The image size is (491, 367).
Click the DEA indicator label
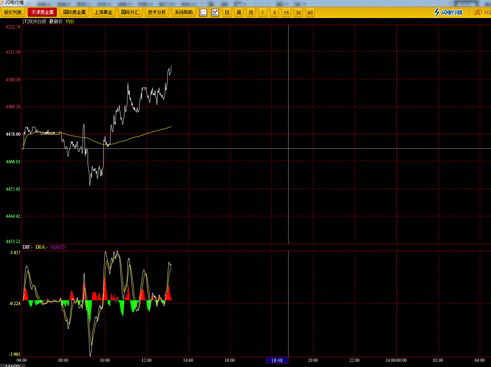[41, 247]
